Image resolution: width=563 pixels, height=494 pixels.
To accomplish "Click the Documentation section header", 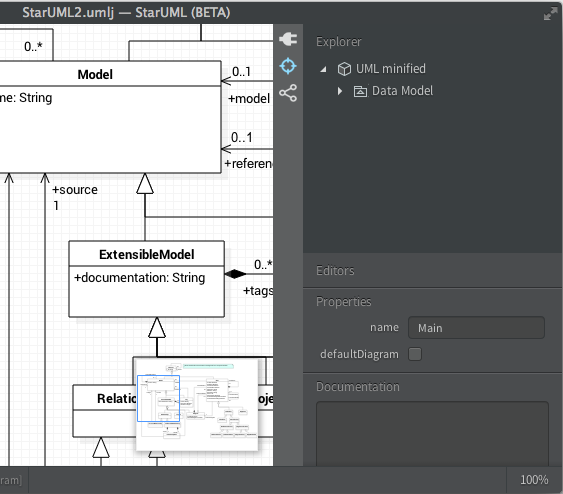I will pos(358,387).
